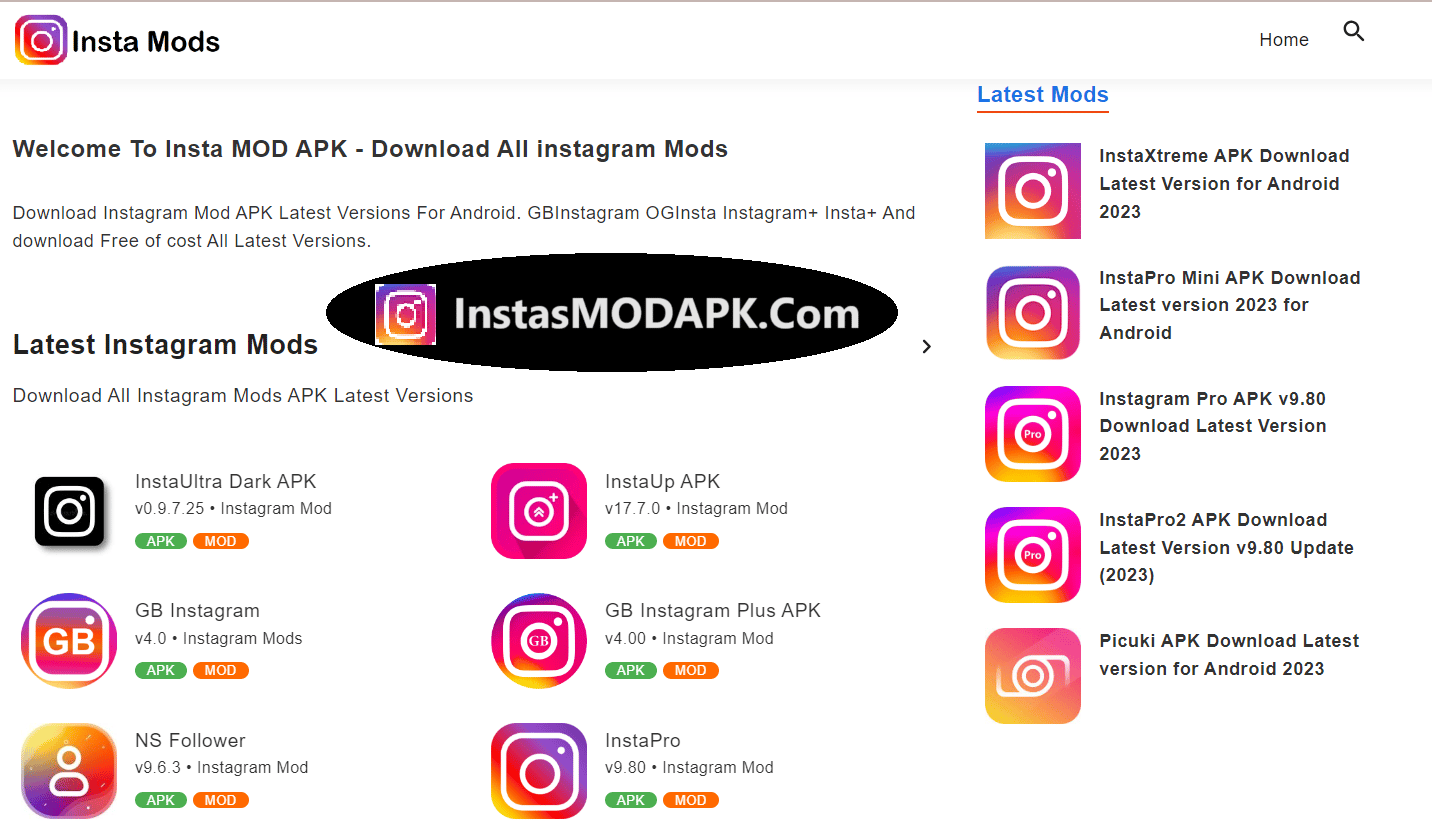The image size is (1432, 836).
Task: Click the InstaXtreme APK thumbnail
Action: point(1033,191)
